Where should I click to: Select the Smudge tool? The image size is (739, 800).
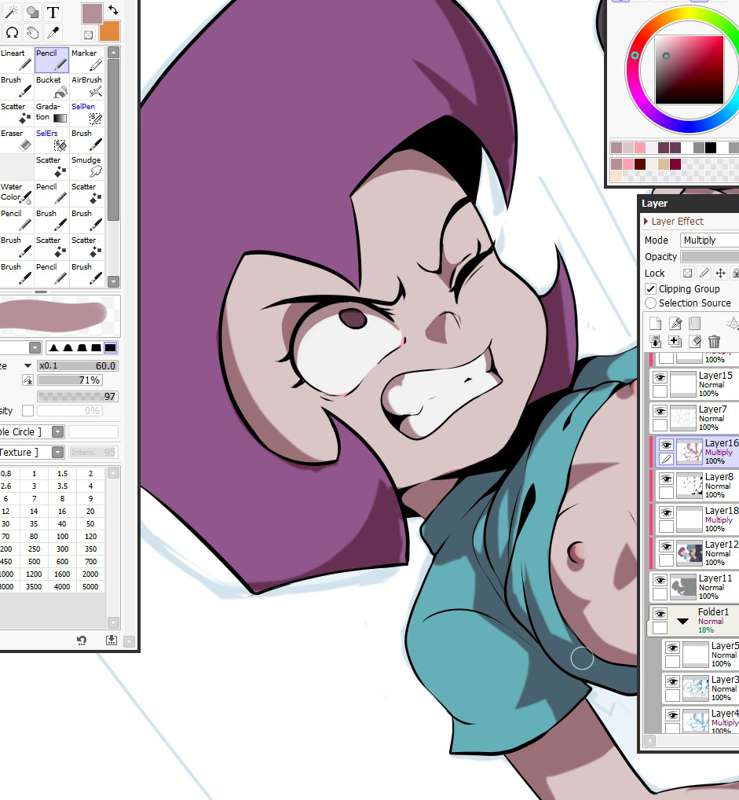click(87, 167)
